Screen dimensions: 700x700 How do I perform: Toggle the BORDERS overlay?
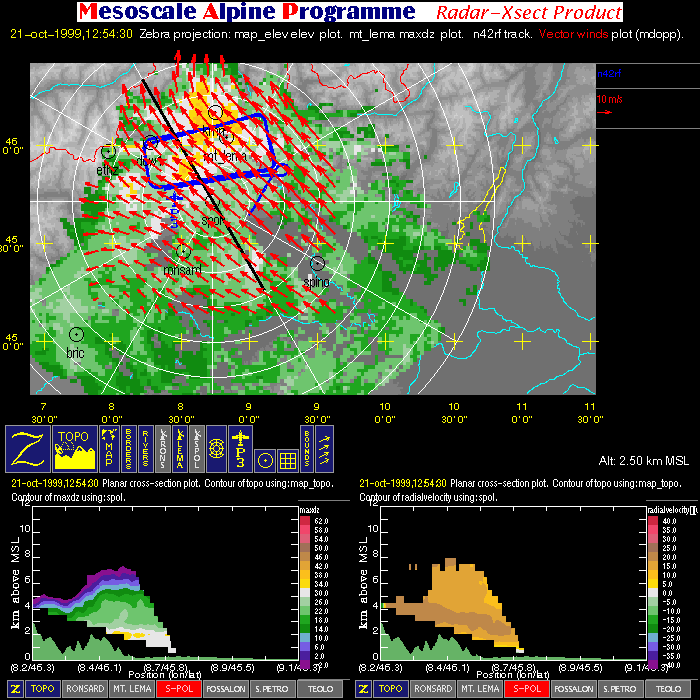pos(131,448)
